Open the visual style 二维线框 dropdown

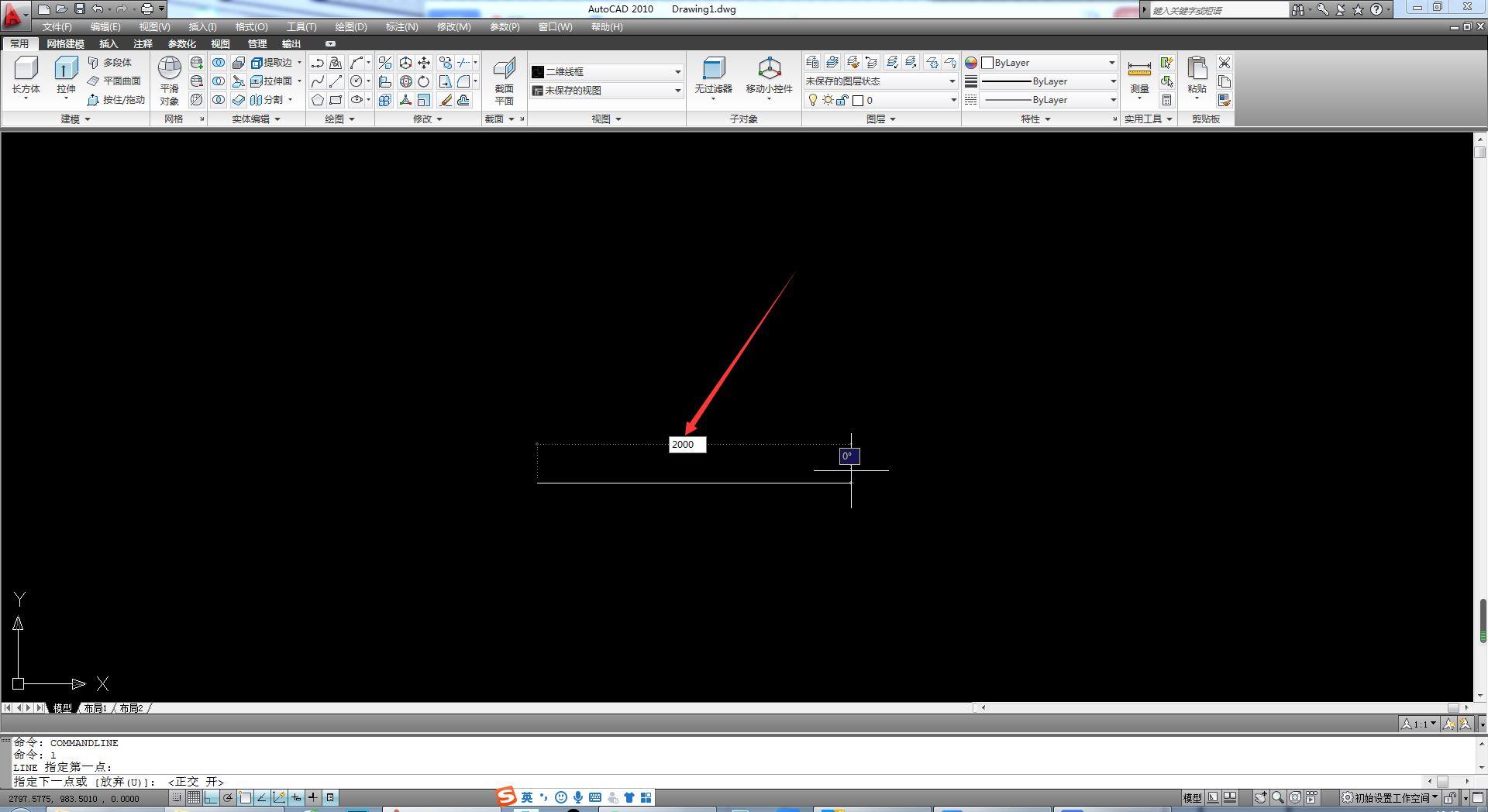(606, 71)
